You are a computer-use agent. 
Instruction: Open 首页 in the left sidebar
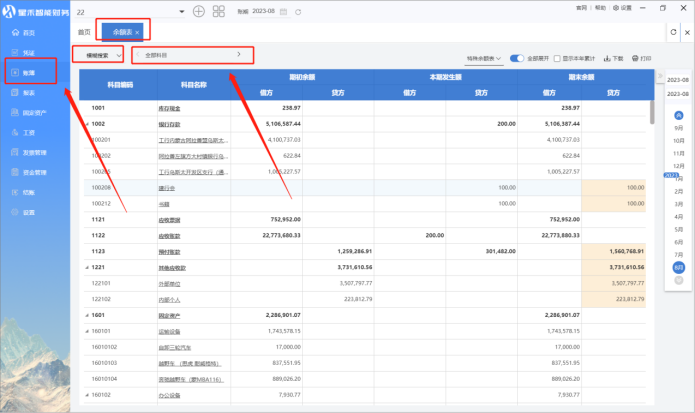coord(28,33)
